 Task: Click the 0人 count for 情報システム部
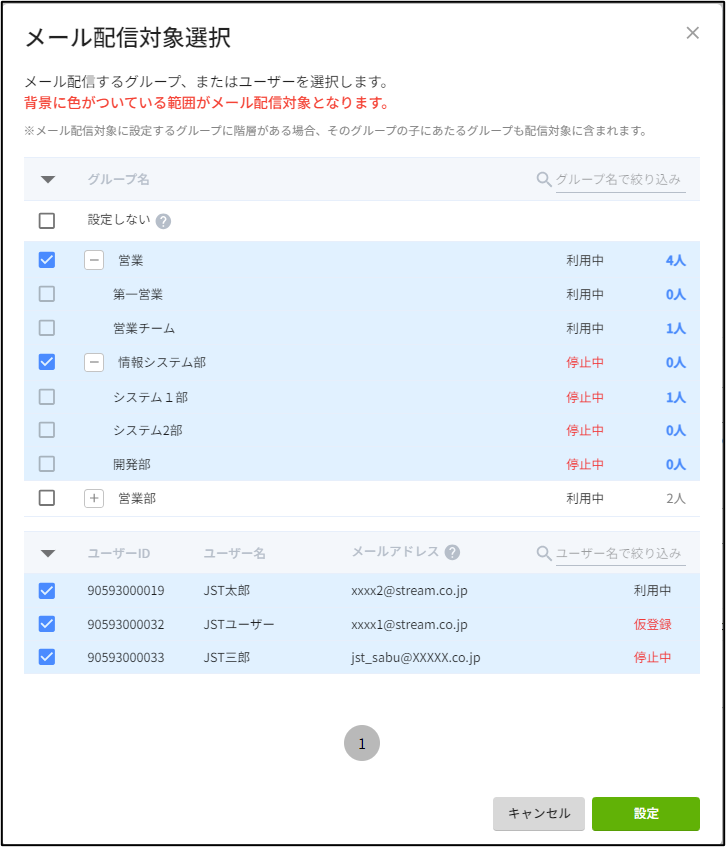(676, 362)
